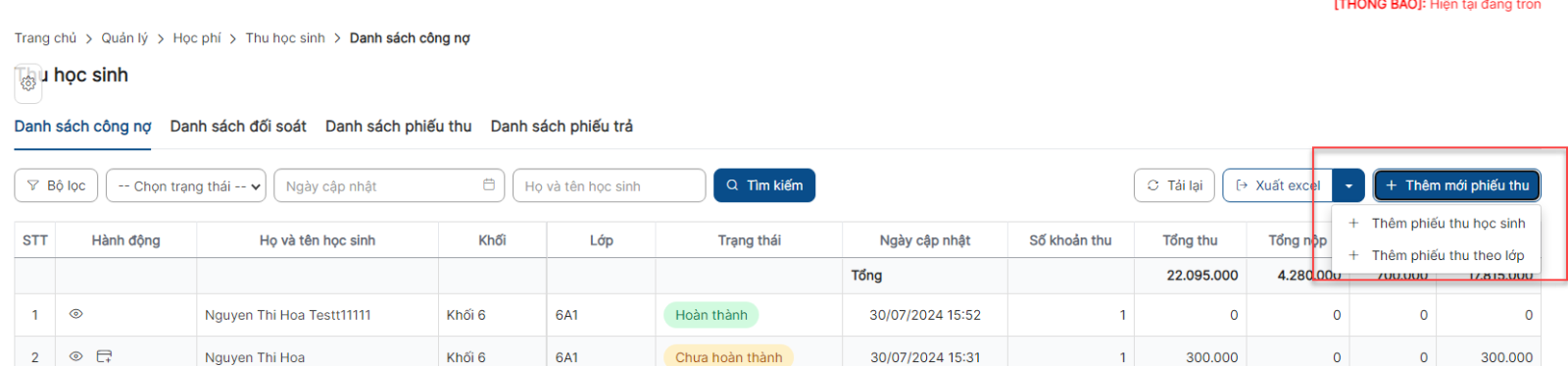Open the arrow dropdown next to Xuất excel
This screenshot has height=366, width=1568.
[1348, 185]
